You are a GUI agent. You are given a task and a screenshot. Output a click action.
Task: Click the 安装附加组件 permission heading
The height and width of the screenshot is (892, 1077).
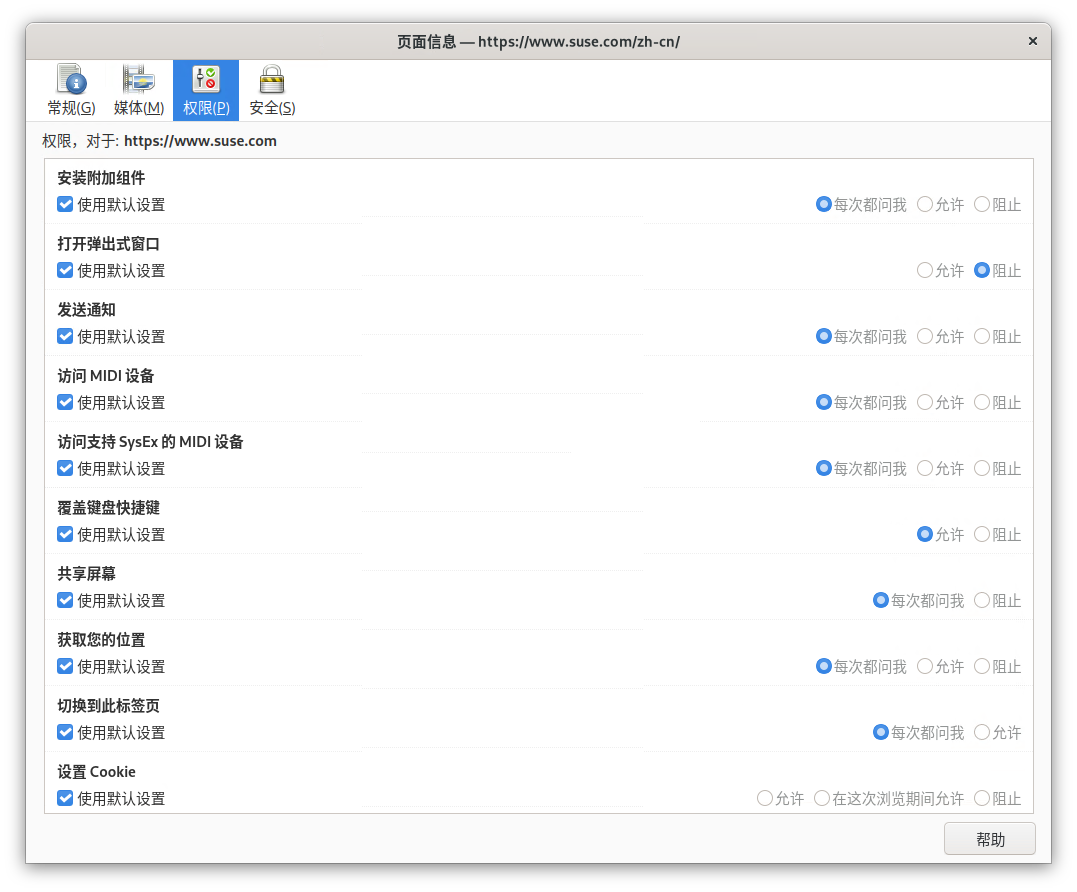(x=101, y=178)
